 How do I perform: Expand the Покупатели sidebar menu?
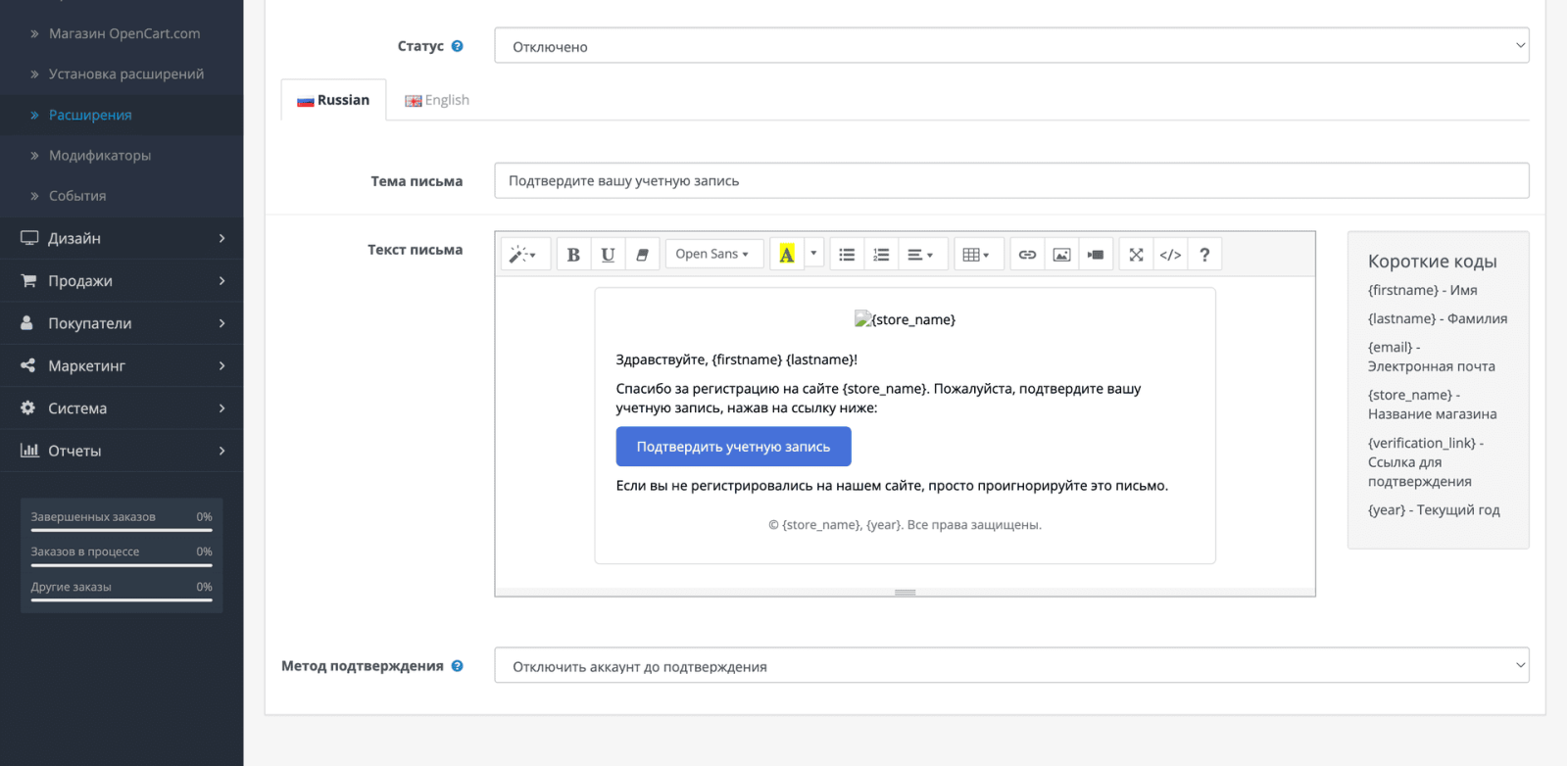122,323
